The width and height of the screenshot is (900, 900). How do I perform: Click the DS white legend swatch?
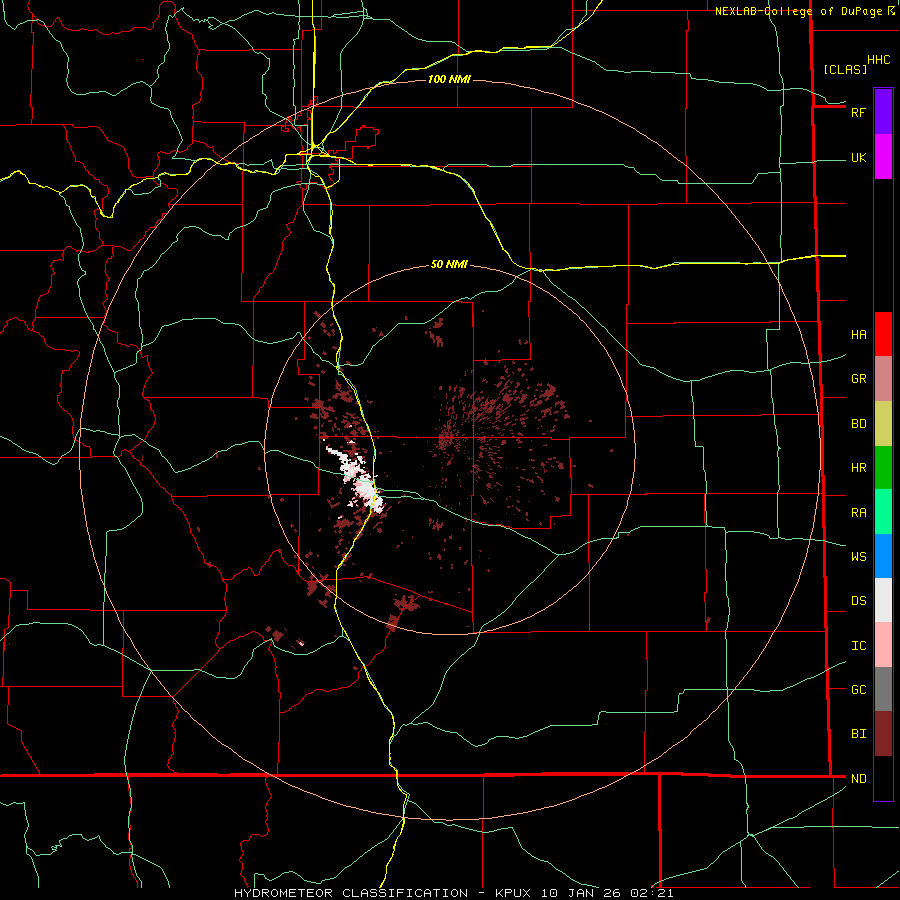883,600
